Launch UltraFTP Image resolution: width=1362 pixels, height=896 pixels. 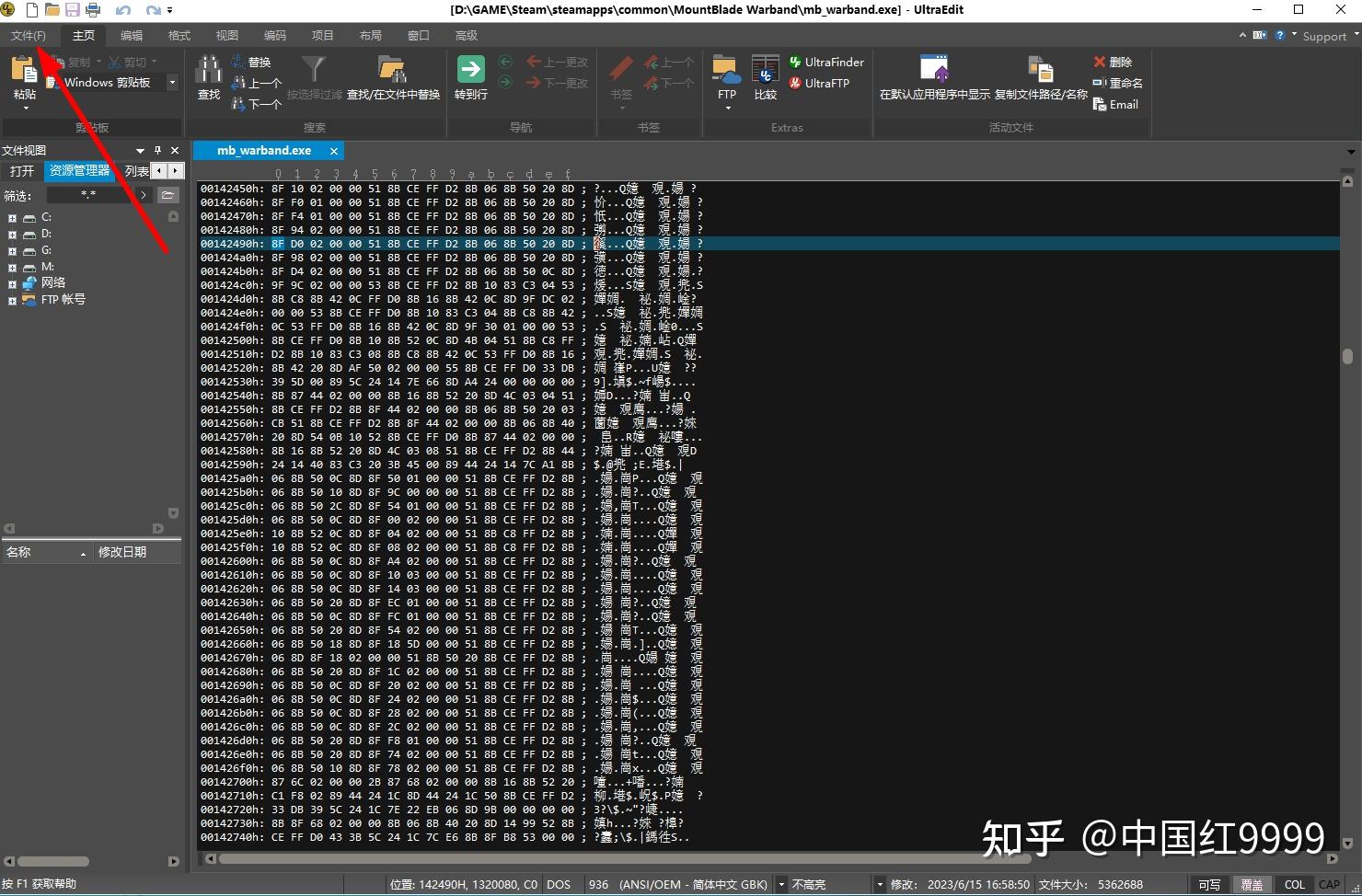819,83
